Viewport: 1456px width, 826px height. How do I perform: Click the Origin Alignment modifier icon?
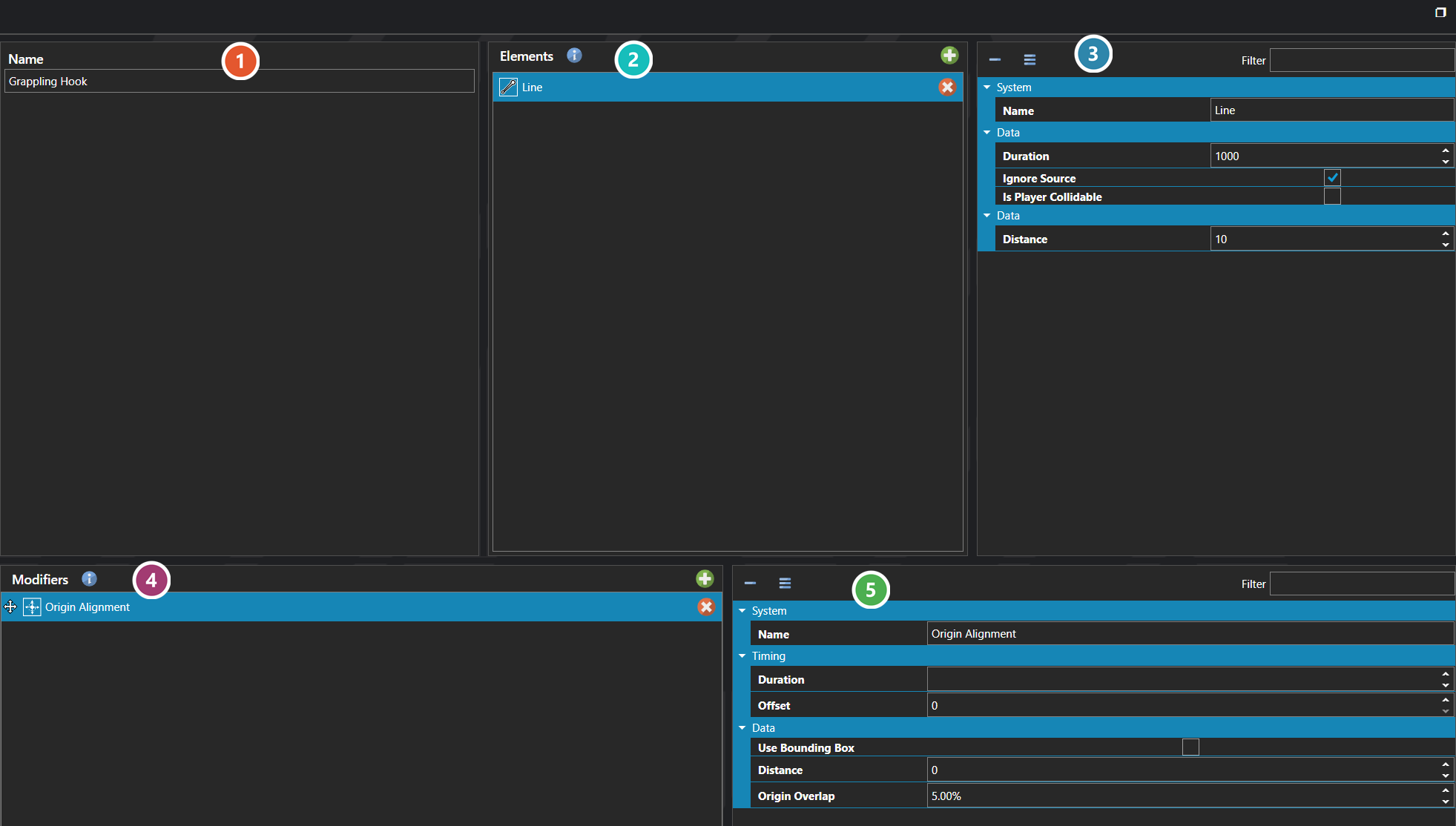32,607
